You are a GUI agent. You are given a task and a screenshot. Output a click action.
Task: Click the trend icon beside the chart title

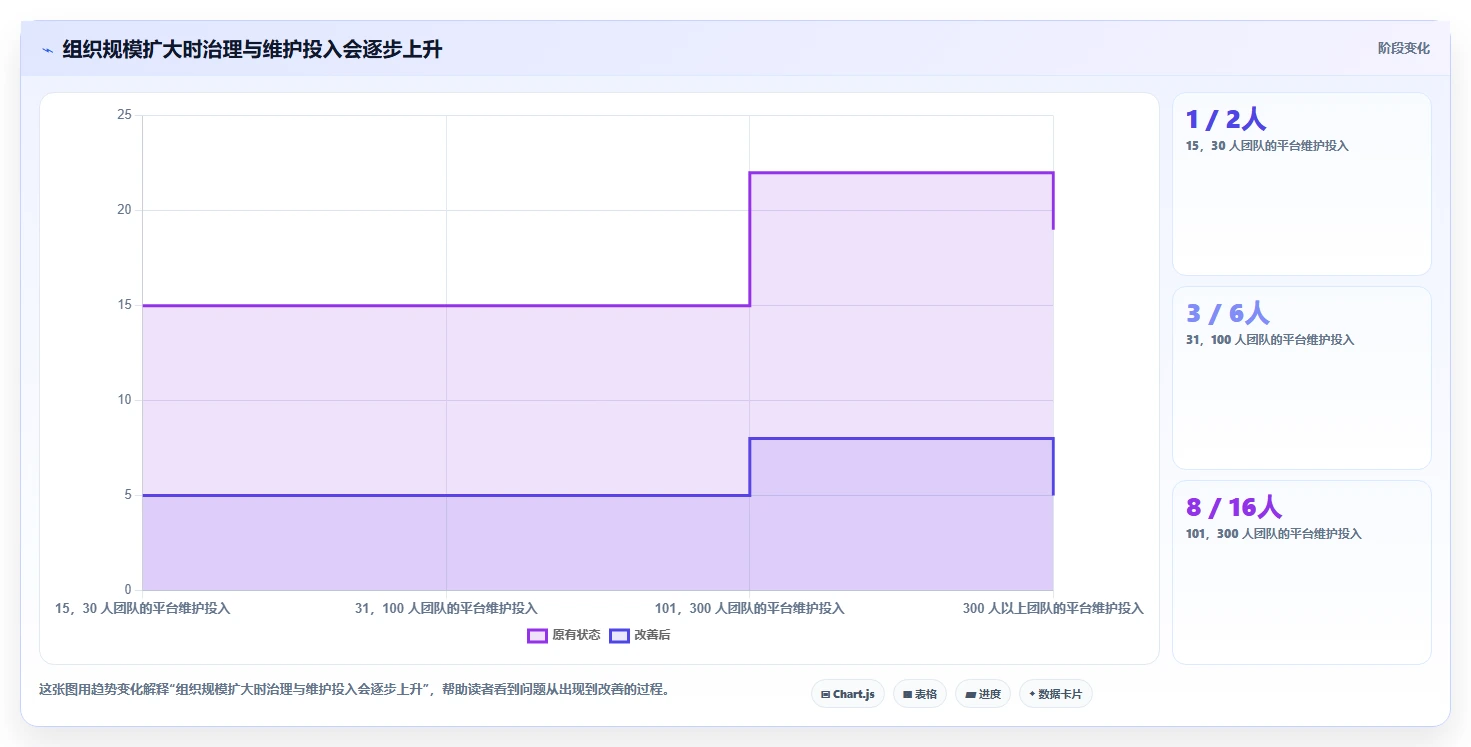click(x=47, y=50)
